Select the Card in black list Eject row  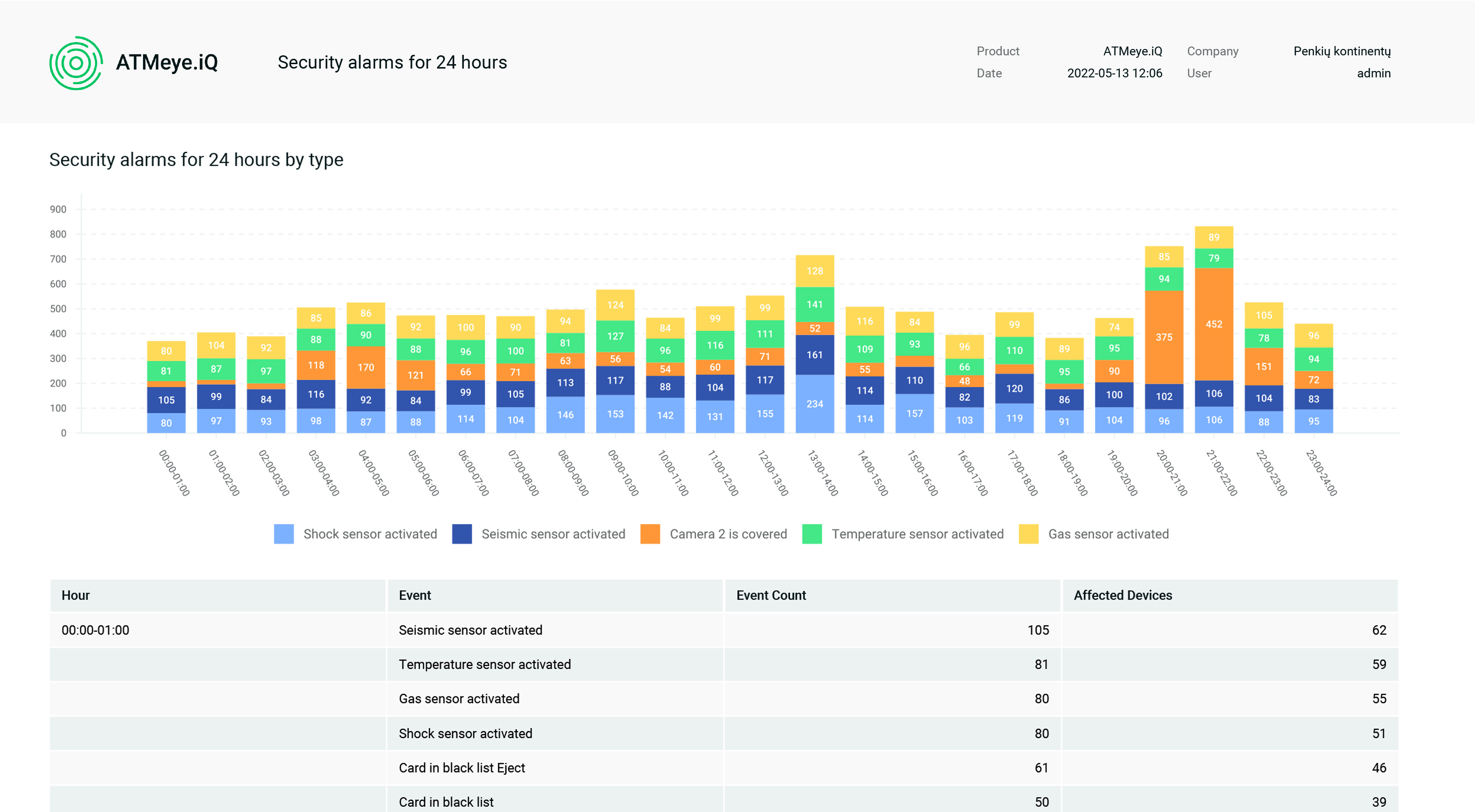461,767
